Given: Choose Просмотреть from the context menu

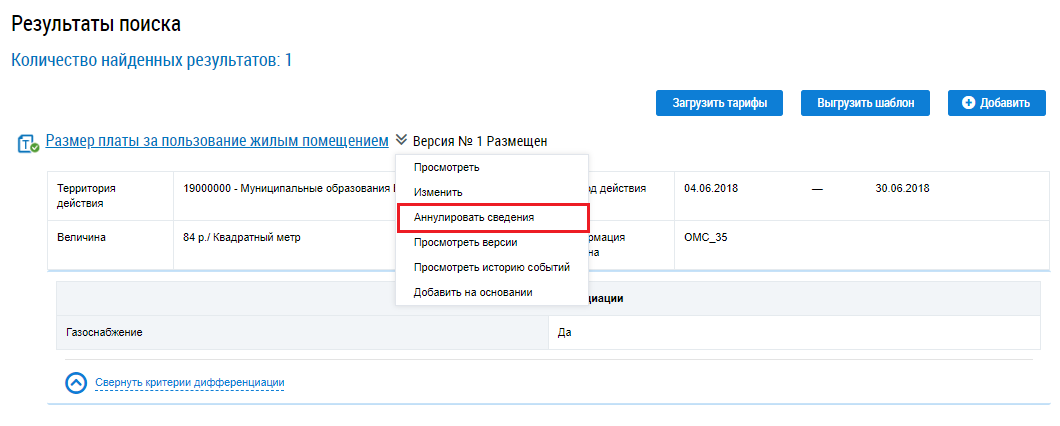Looking at the screenshot, I should click(x=446, y=167).
